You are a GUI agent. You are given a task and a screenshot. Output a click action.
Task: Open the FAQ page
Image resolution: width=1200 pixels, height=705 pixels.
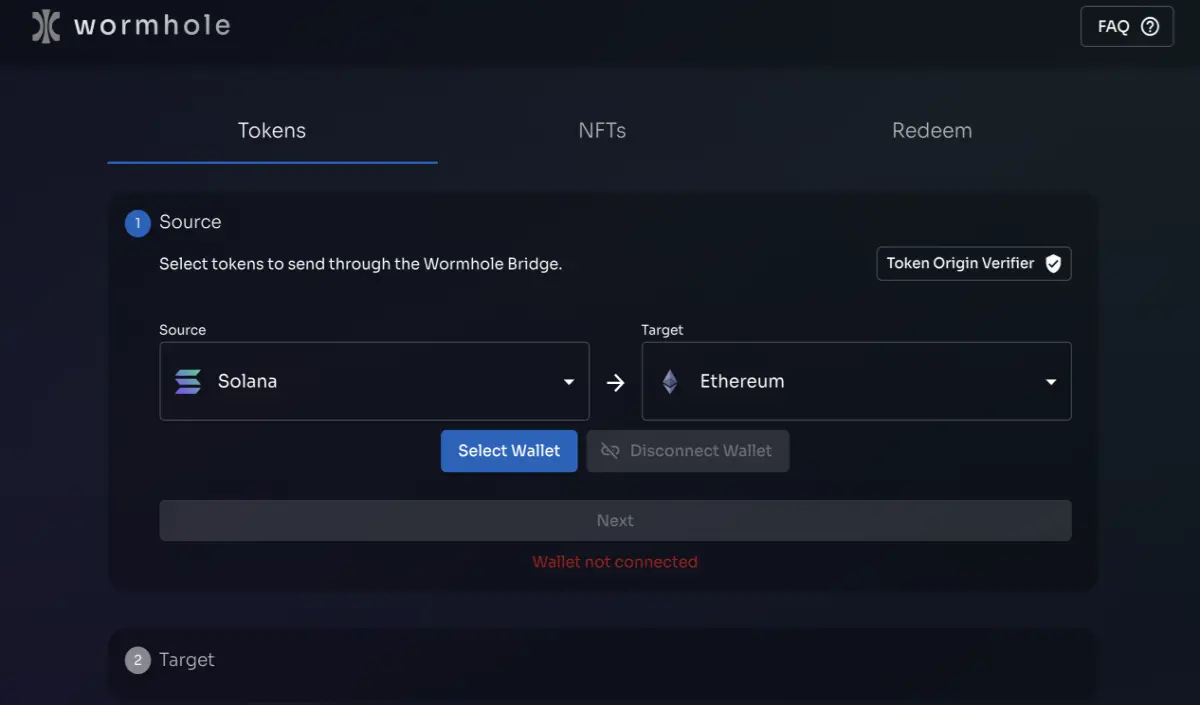click(1127, 27)
